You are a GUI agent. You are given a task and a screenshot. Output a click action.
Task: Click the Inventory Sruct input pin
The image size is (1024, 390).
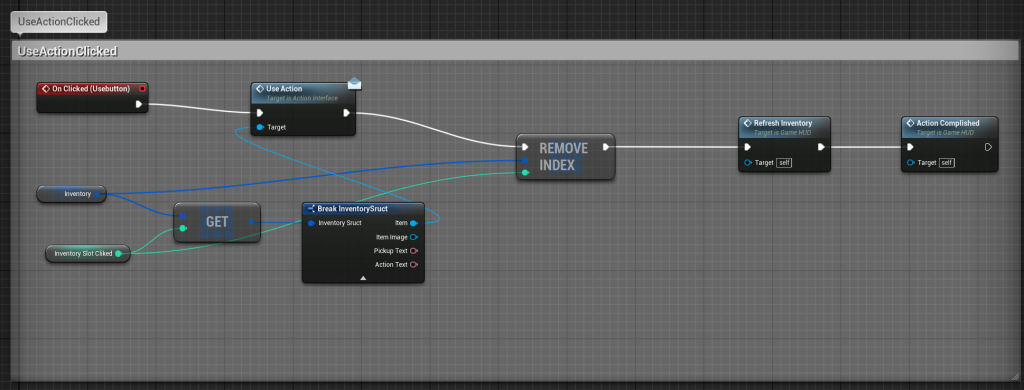pyautogui.click(x=311, y=223)
